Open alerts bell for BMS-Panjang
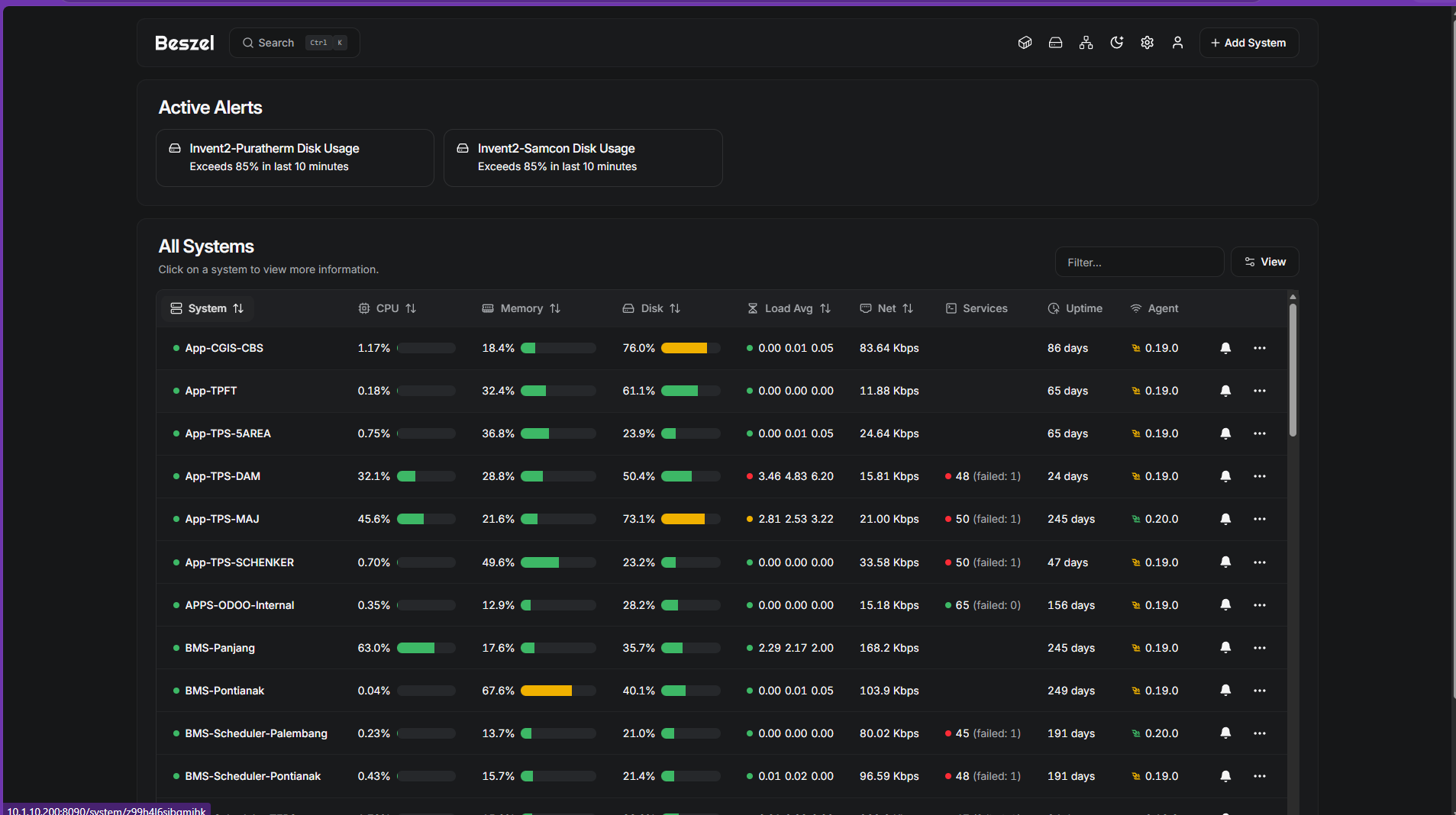Viewport: 1456px width, 815px height. click(1225, 648)
